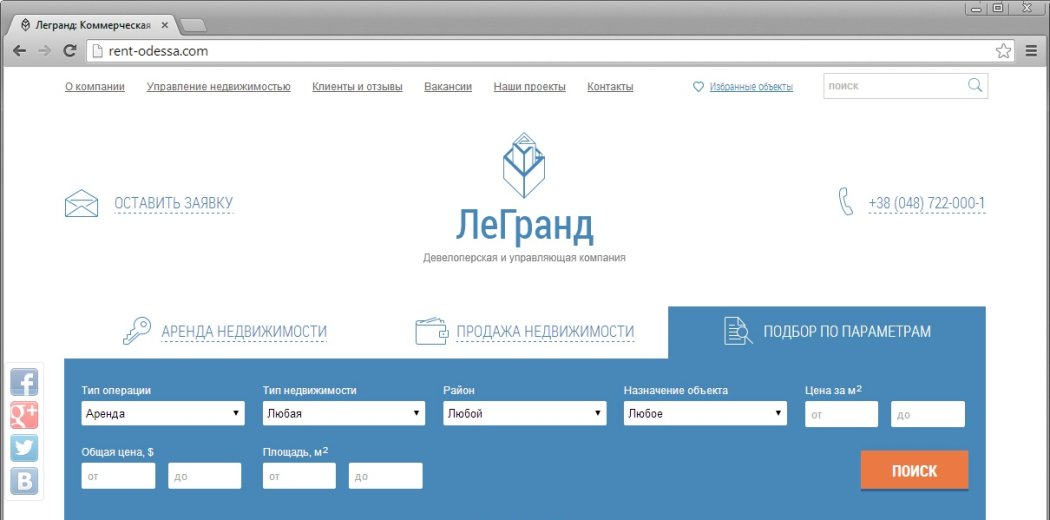Click the magnifier icon in search box
Image resolution: width=1050 pixels, height=520 pixels.
[x=974, y=86]
